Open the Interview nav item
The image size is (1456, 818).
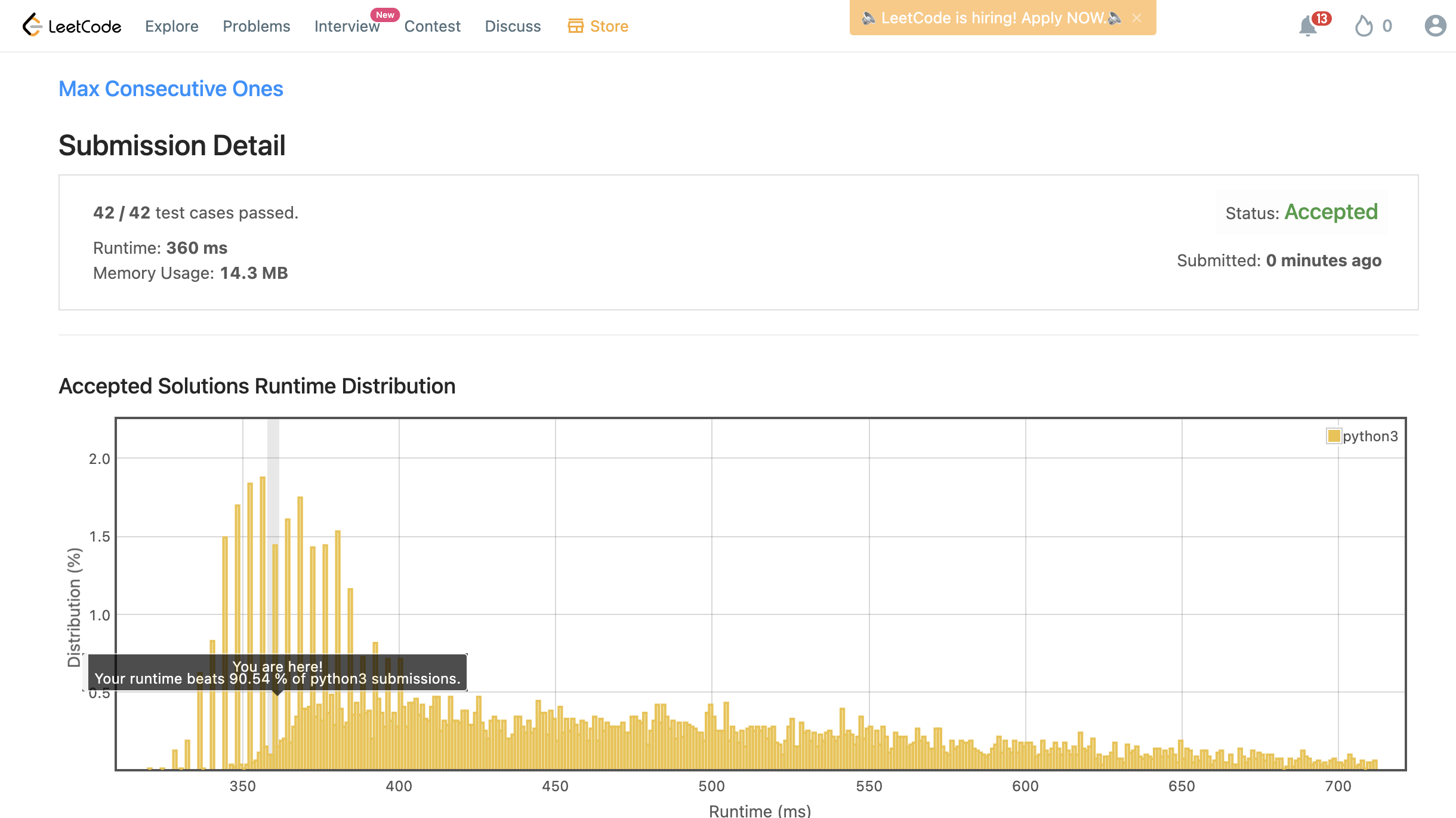point(347,26)
